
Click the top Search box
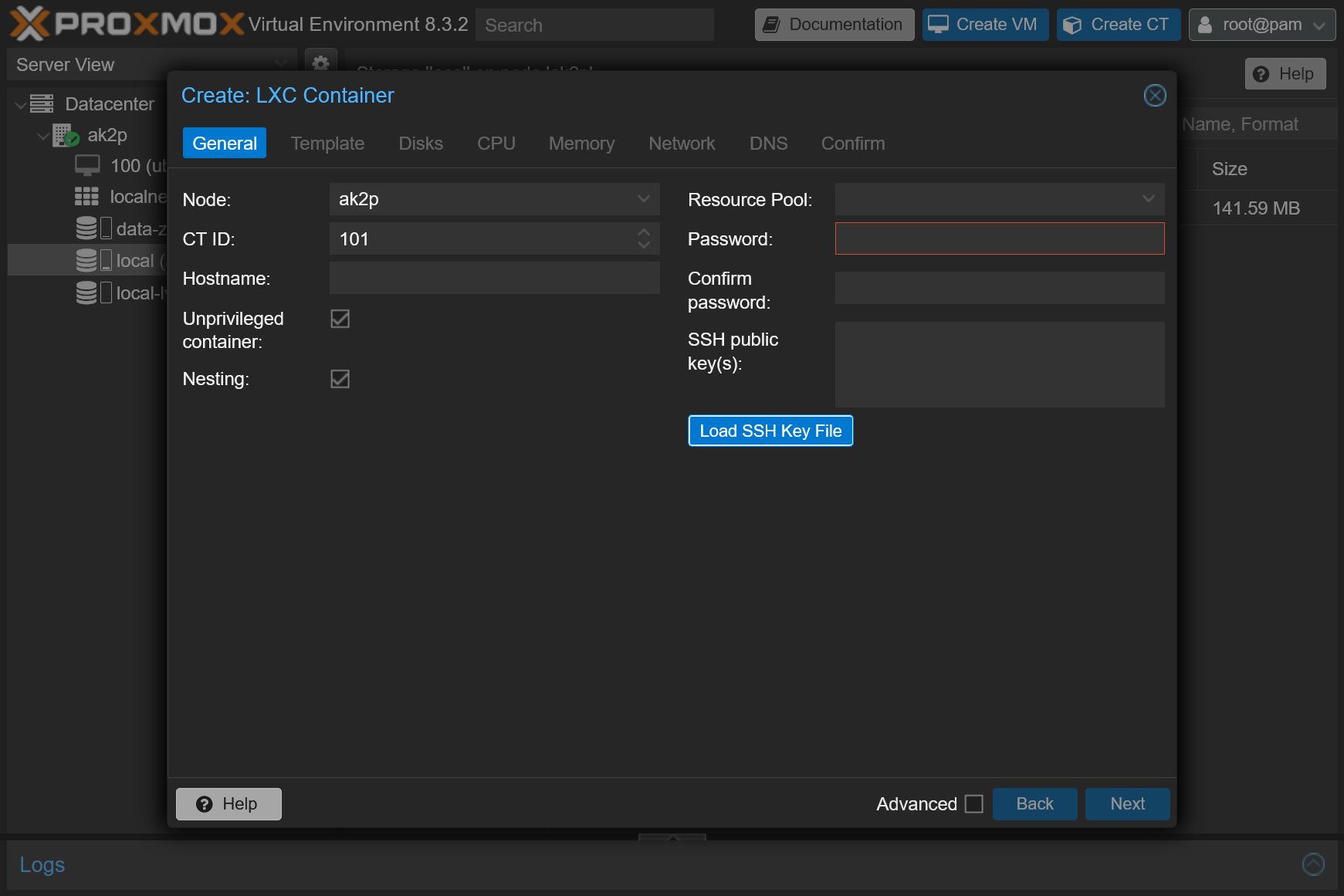(x=594, y=25)
